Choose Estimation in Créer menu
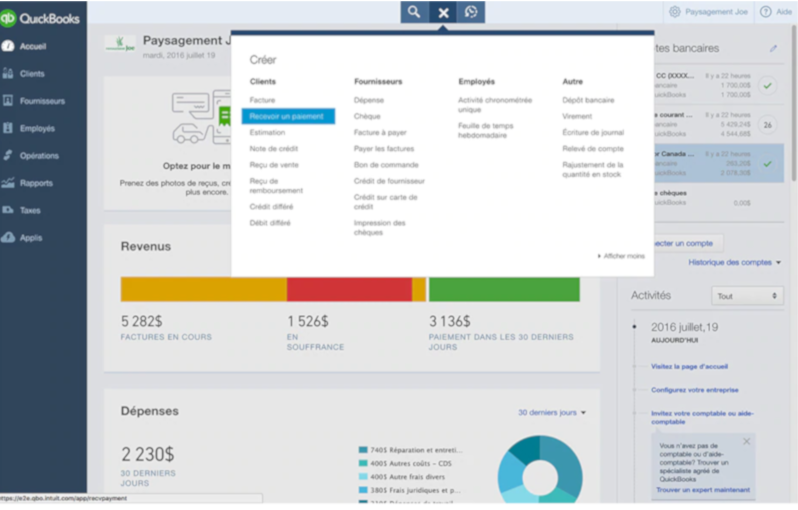 coord(267,132)
